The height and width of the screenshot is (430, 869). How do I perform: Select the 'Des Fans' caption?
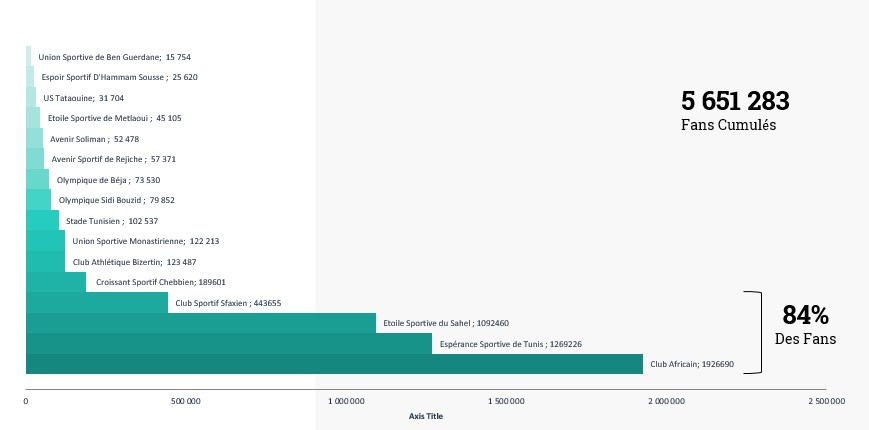[x=805, y=339]
